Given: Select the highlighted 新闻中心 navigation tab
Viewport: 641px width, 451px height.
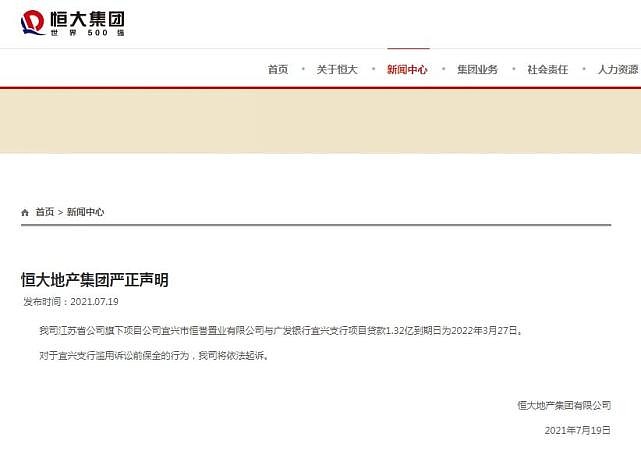Looking at the screenshot, I should tap(407, 70).
